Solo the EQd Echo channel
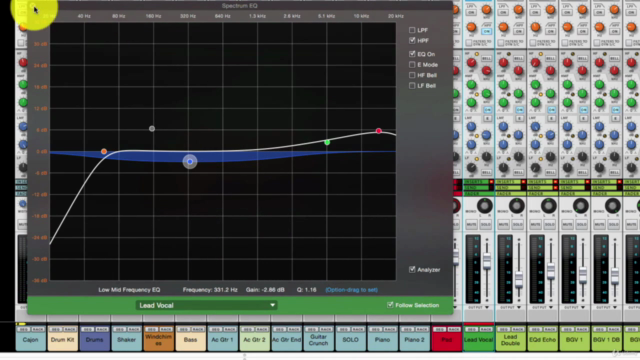640x360 pixels. click(549, 224)
